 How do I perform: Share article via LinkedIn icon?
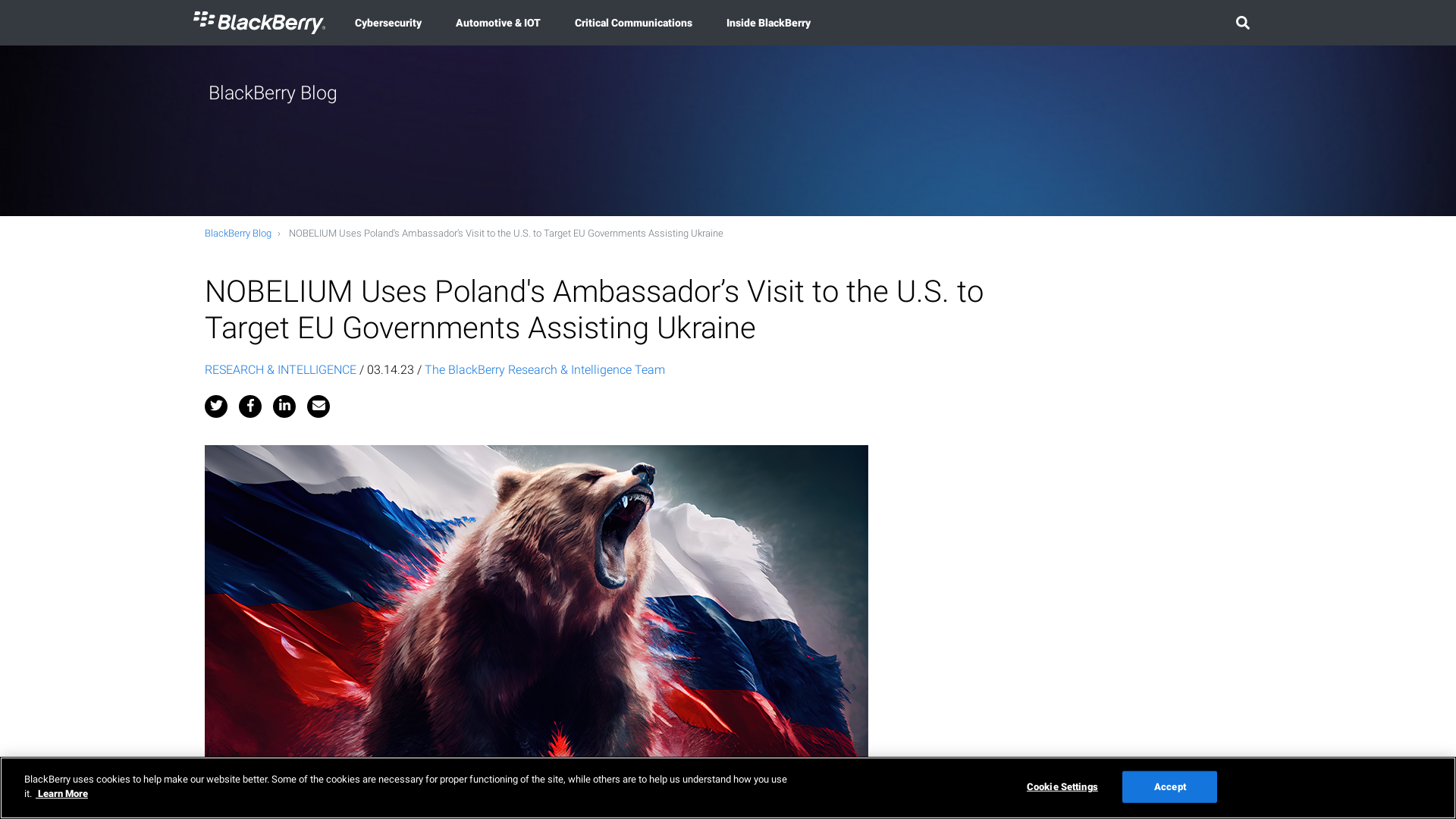(x=284, y=406)
